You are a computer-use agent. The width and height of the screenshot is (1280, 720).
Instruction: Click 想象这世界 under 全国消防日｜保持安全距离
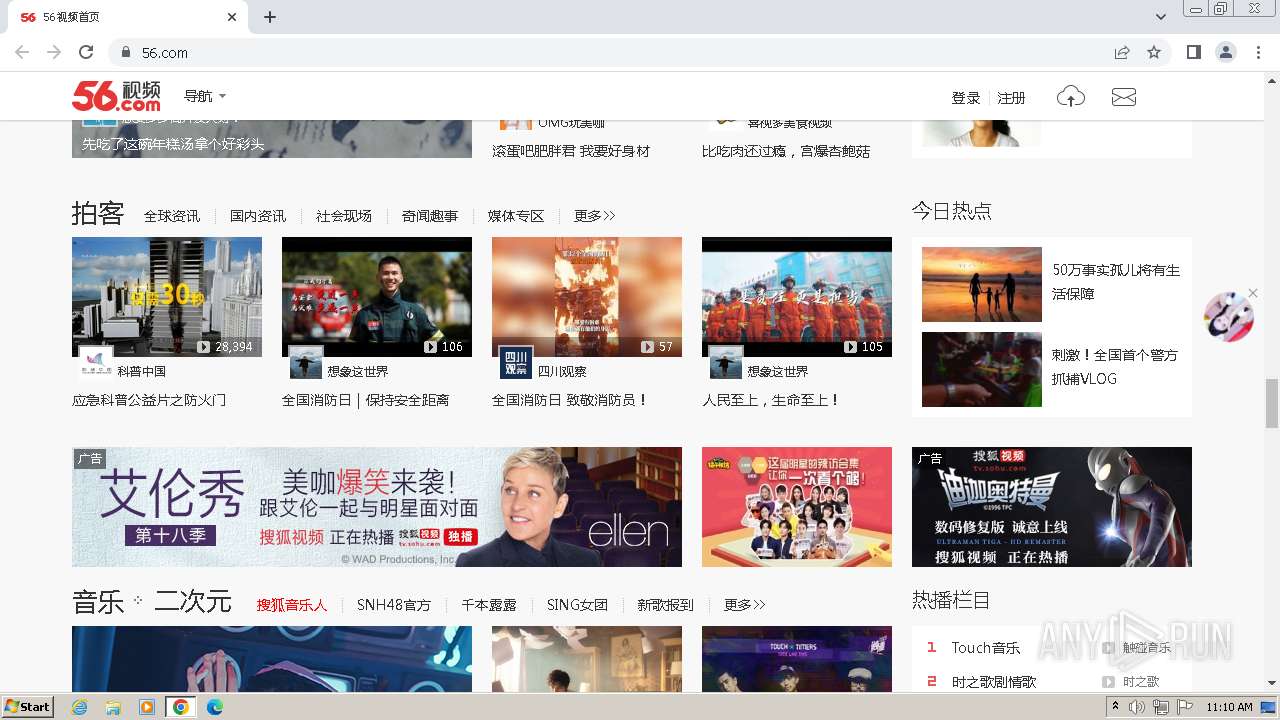(357, 371)
